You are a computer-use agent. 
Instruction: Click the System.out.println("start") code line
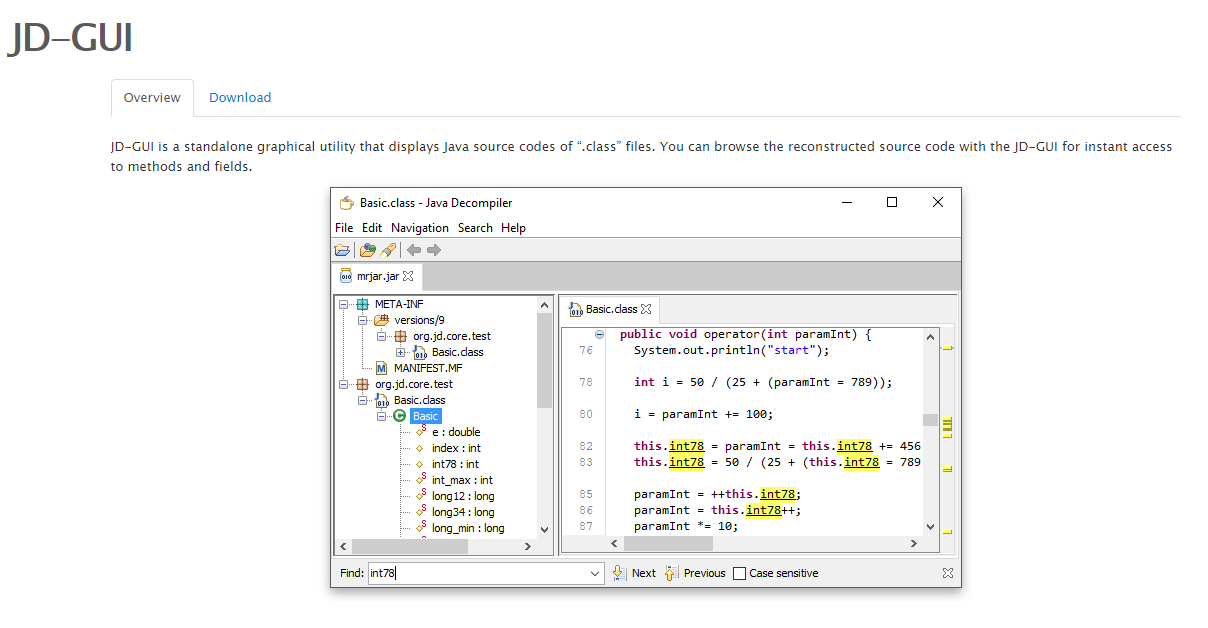click(732, 350)
